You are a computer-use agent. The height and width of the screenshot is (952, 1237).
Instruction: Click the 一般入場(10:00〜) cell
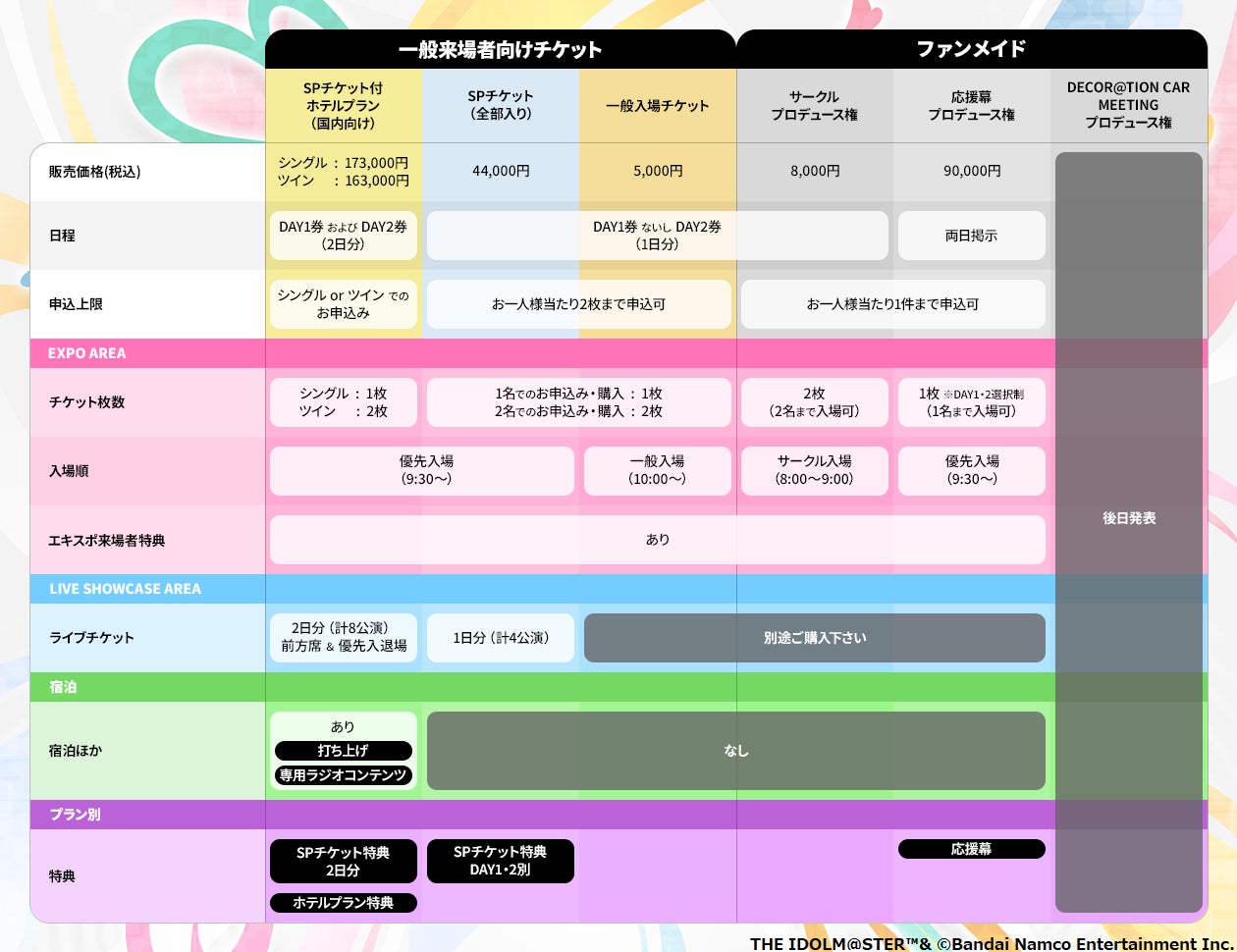(x=658, y=471)
